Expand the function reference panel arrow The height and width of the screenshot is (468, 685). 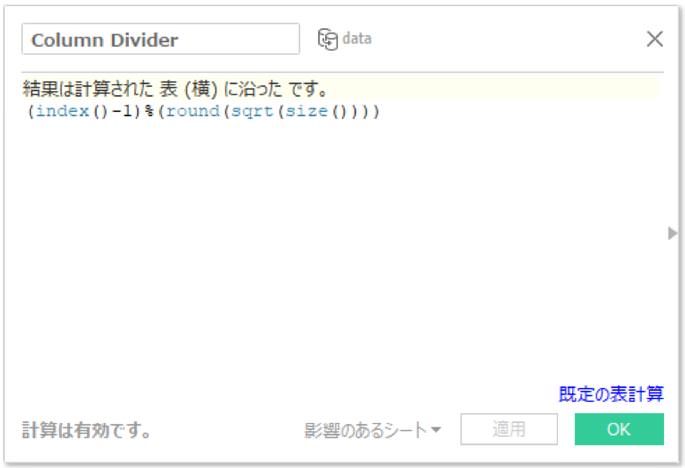pos(672,233)
